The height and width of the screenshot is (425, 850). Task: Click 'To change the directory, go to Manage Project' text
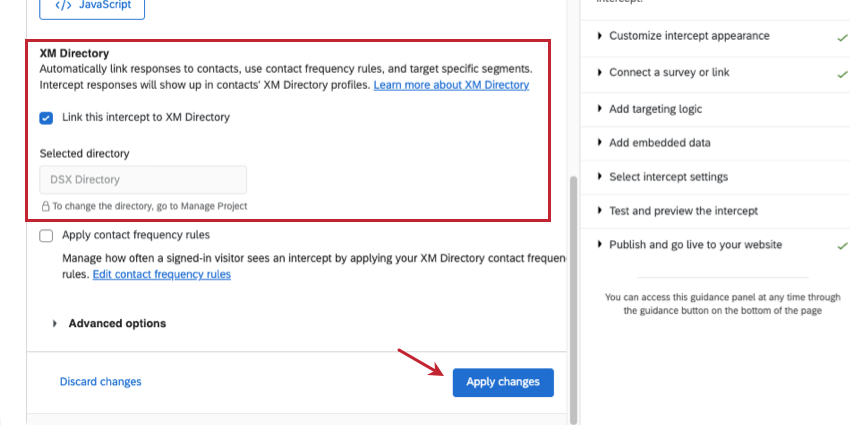(150, 207)
